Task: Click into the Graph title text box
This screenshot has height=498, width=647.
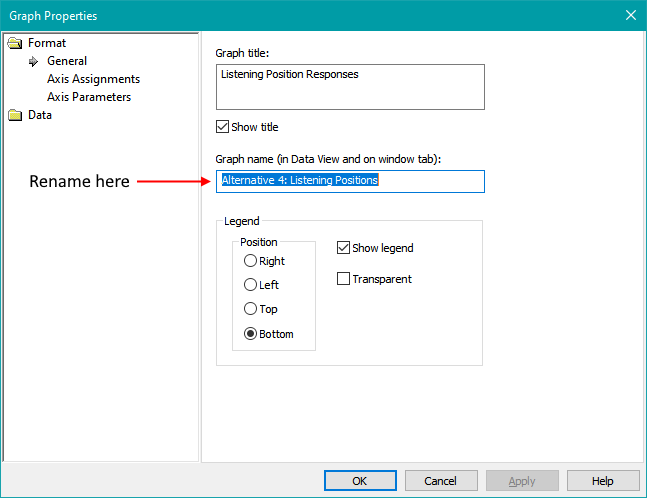Action: click(350, 87)
